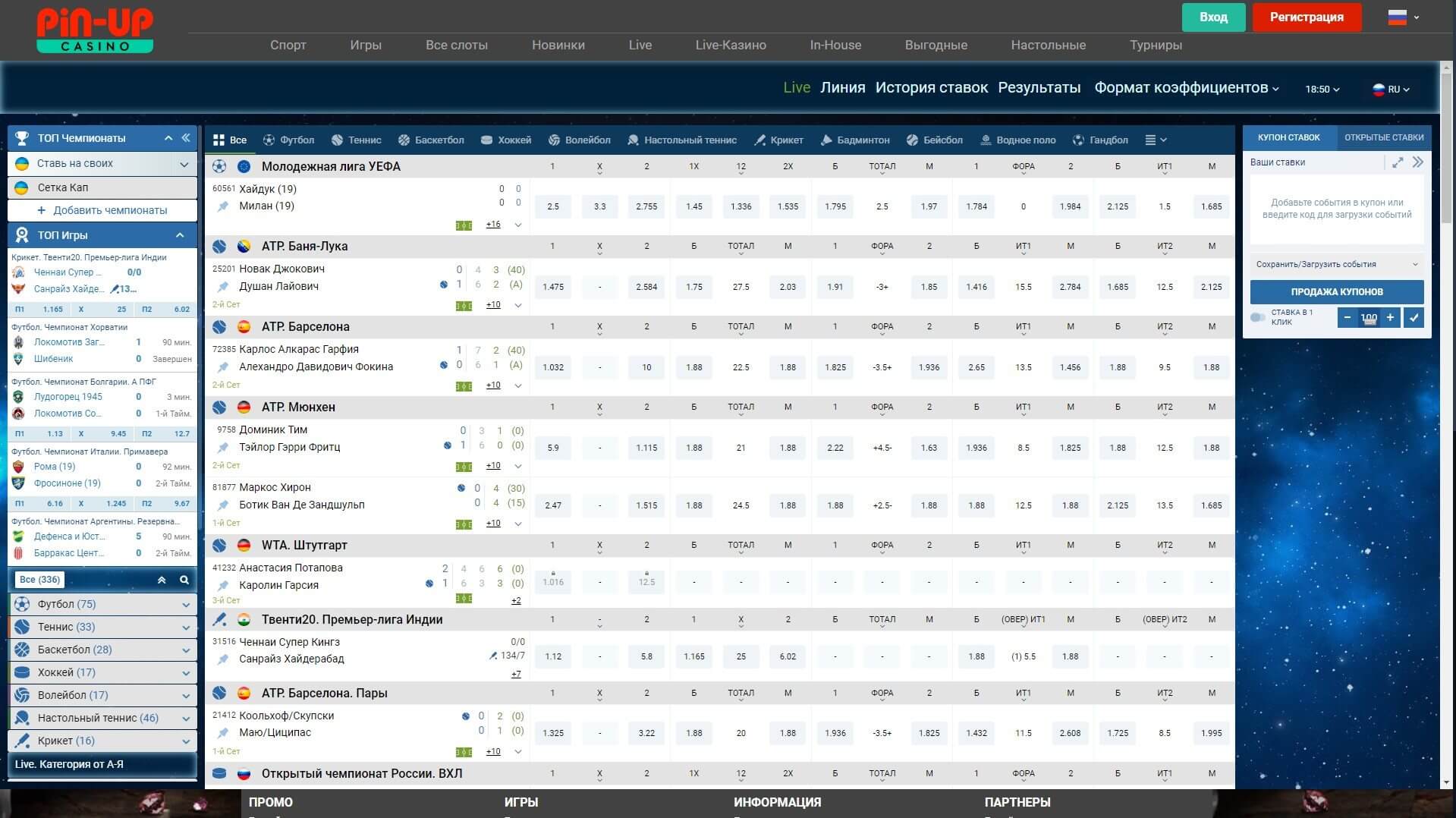Open Формат коэффициентов dropdown

point(1187,88)
